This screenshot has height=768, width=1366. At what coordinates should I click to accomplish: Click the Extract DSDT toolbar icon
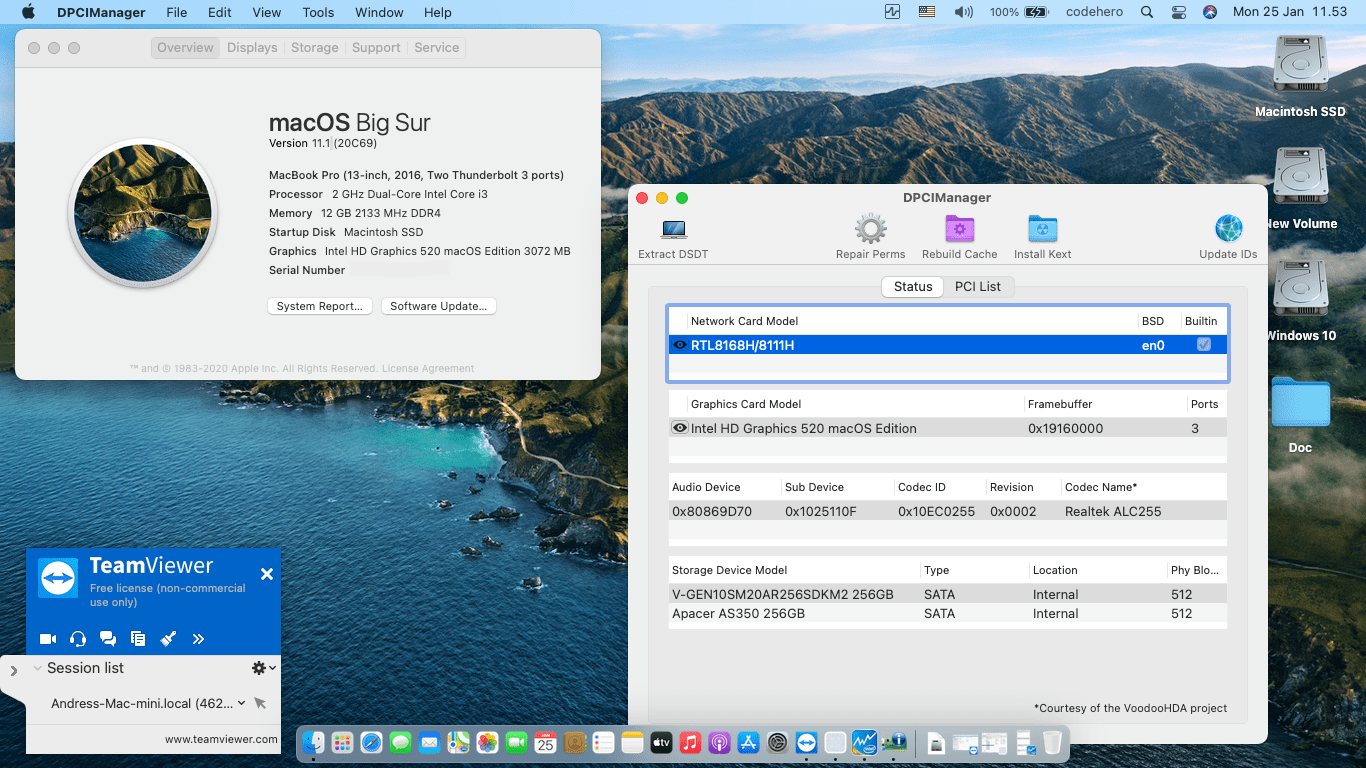[x=673, y=230]
